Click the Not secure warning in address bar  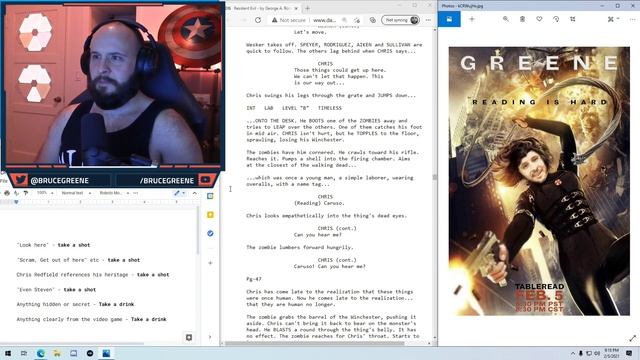[289, 20]
